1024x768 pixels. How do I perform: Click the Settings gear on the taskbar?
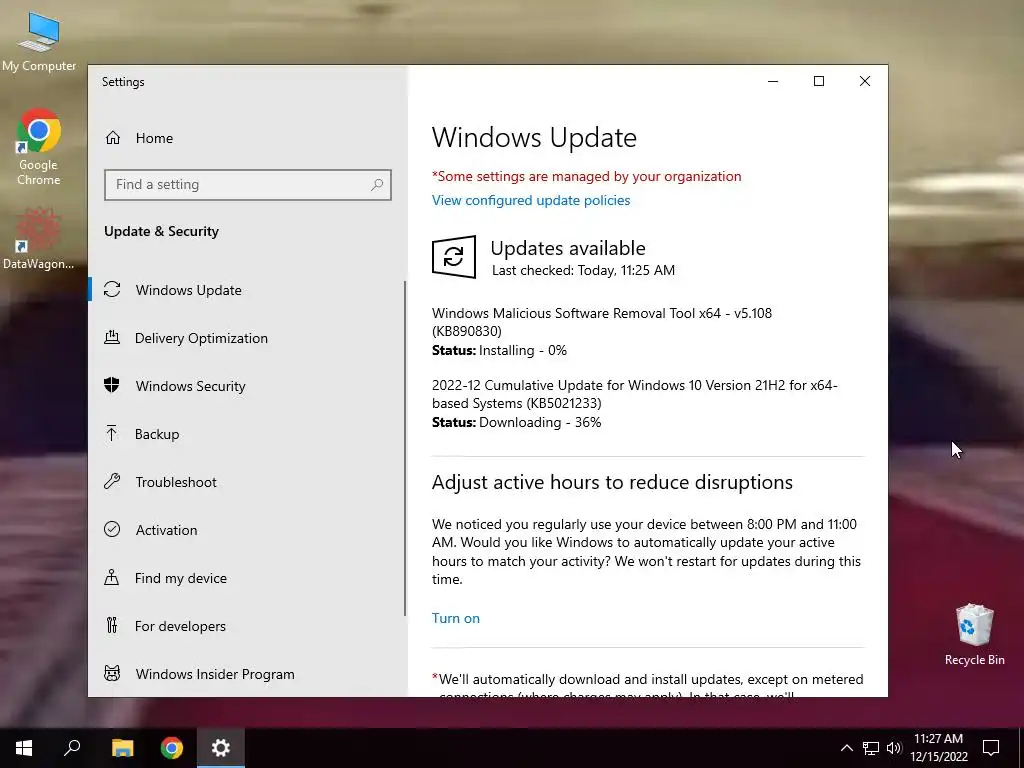[x=221, y=748]
